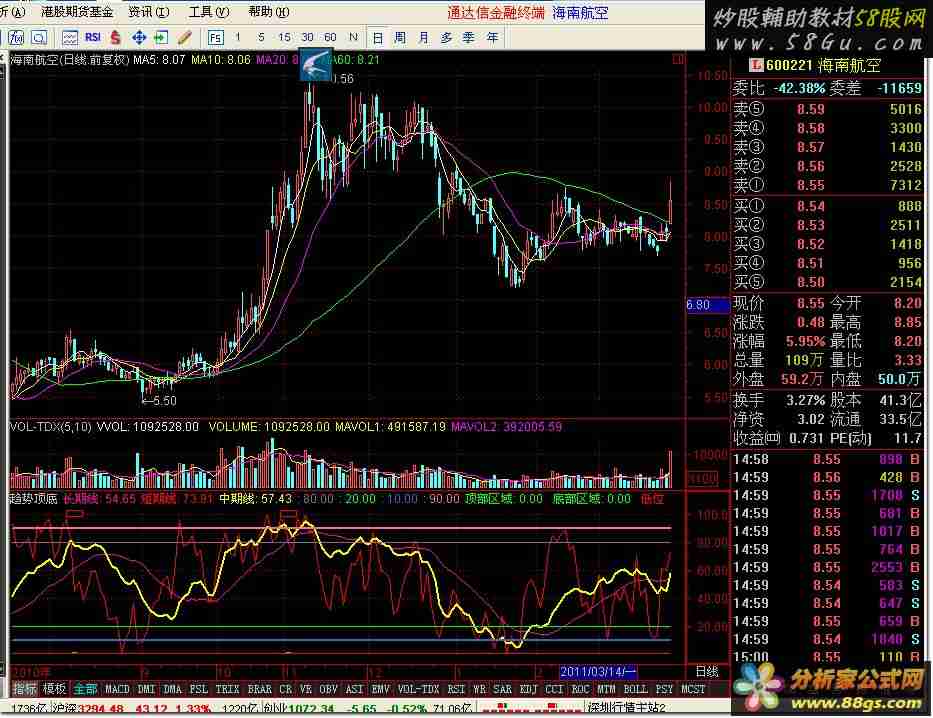This screenshot has width=933, height=718.
Task: Open the wave-line chart indicator icon
Action: 70,38
